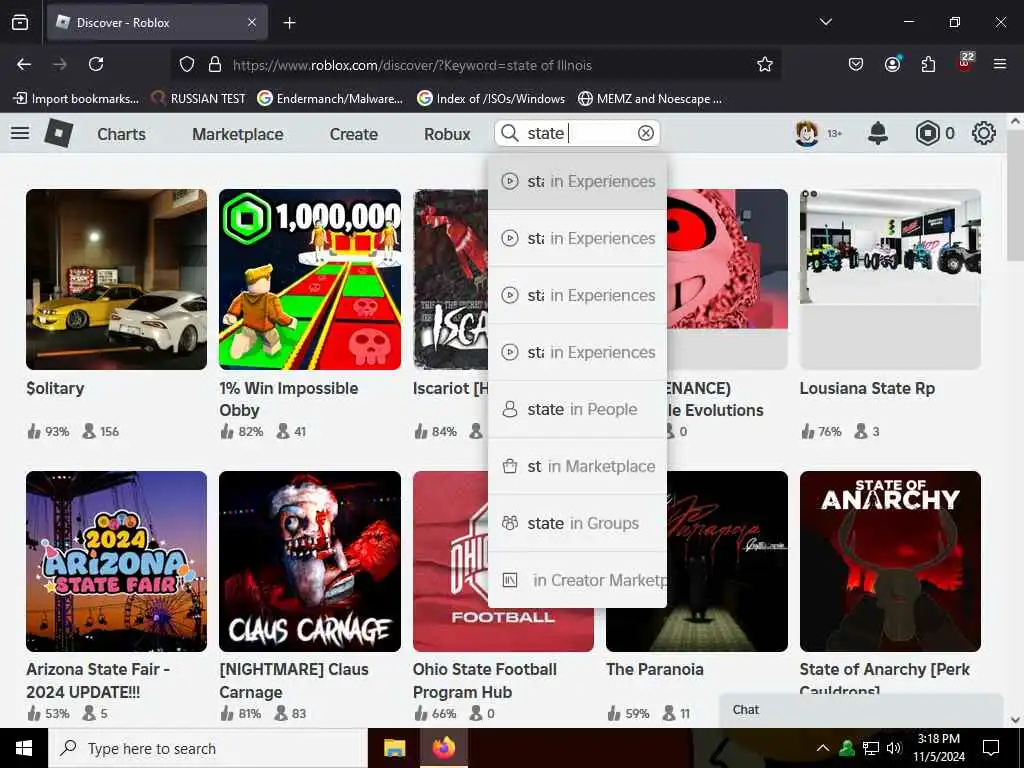Screen dimensions: 1024x768
Task: Open the Index of /ISOs/Windows bookmark
Action: (x=491, y=99)
